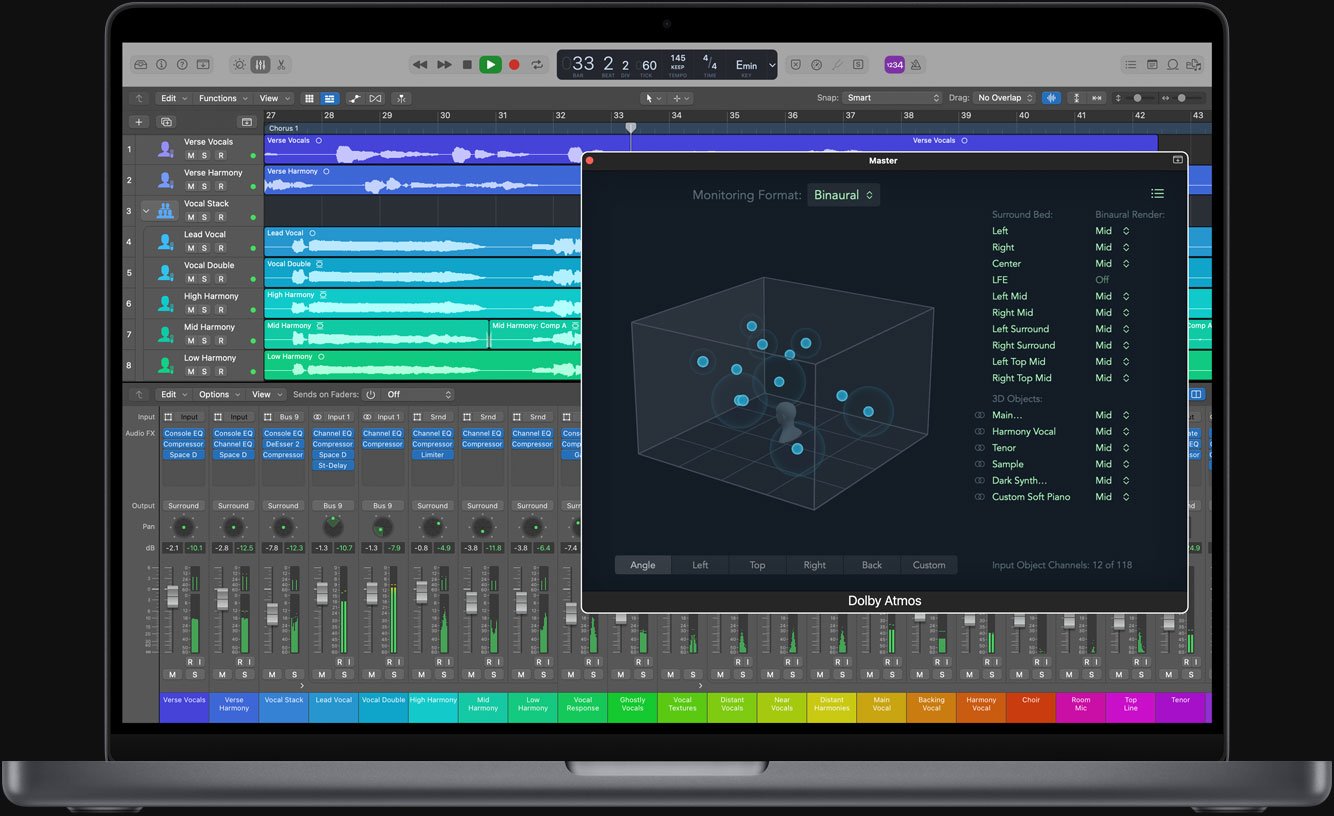The width and height of the screenshot is (1334, 816).
Task: Click the playhead marker at bar 33
Action: click(x=630, y=127)
